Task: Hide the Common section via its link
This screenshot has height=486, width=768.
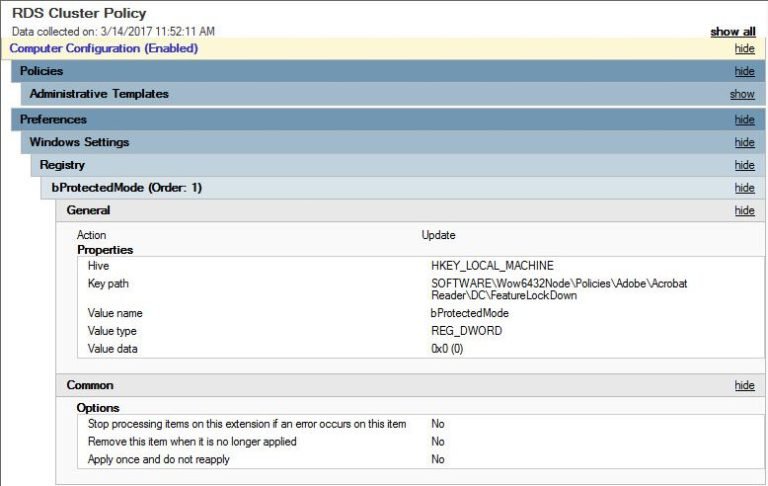Action: [744, 386]
